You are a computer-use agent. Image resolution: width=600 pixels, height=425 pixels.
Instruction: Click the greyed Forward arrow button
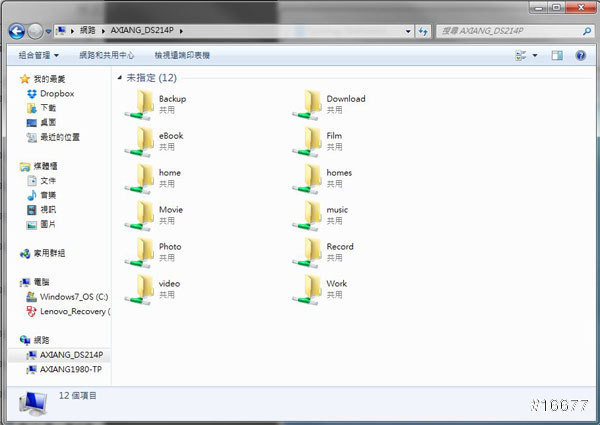35,31
